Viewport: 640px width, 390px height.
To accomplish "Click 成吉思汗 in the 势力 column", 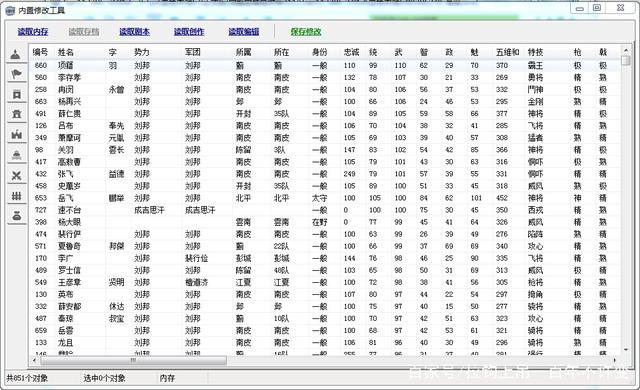I will (x=149, y=210).
